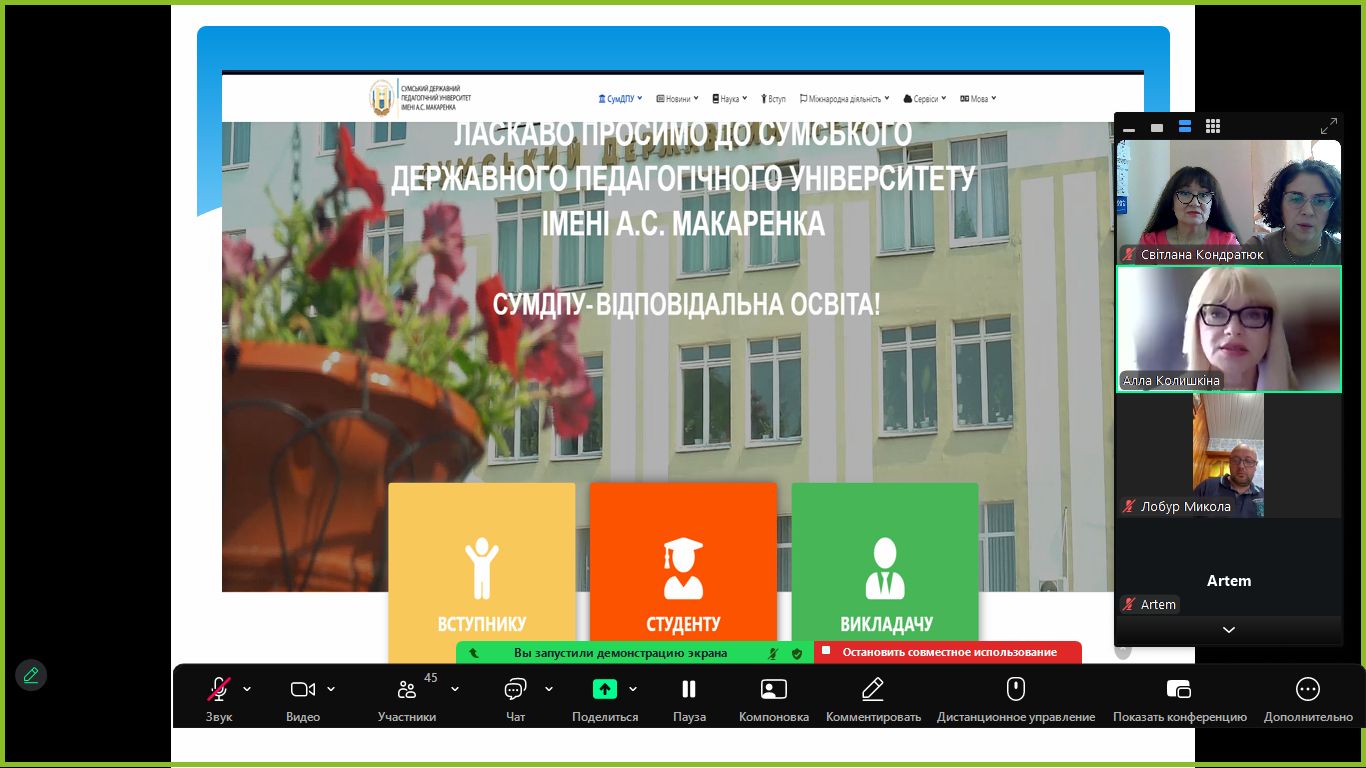The image size is (1366, 768).
Task: Click the participant count 45
Action: tap(431, 677)
